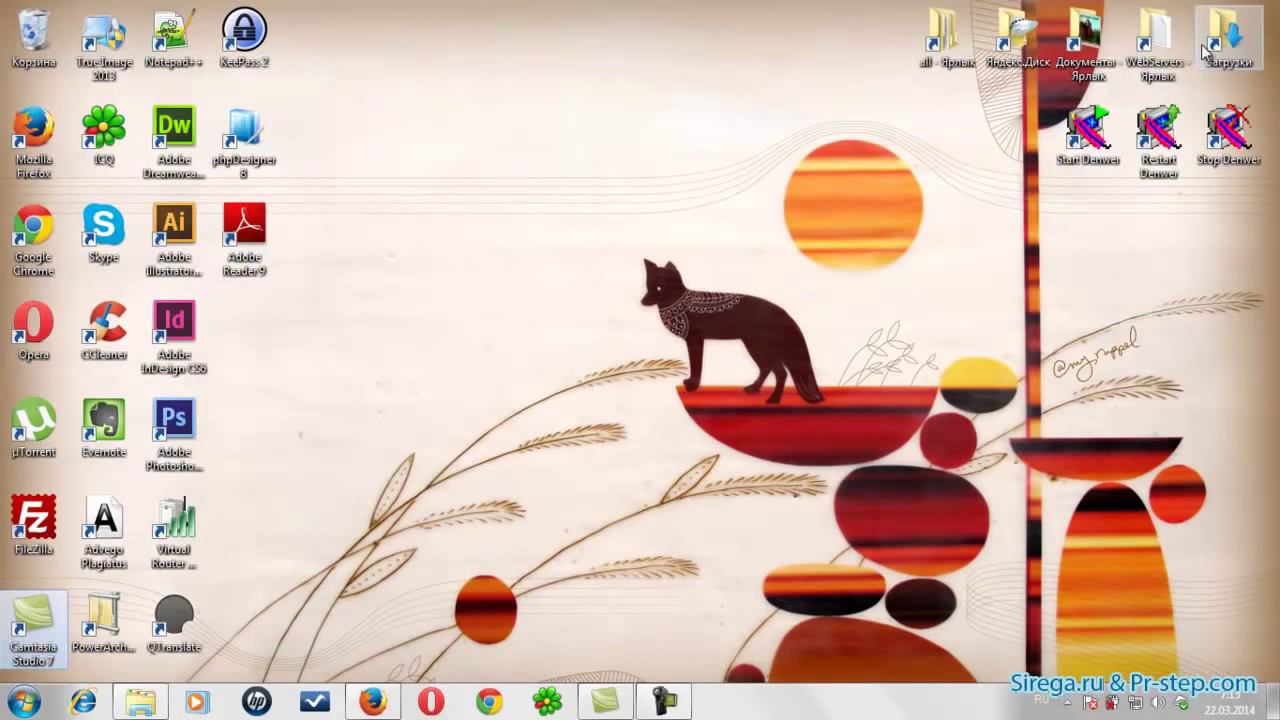Select the Adobe Reader 9 shortcut

click(x=244, y=241)
